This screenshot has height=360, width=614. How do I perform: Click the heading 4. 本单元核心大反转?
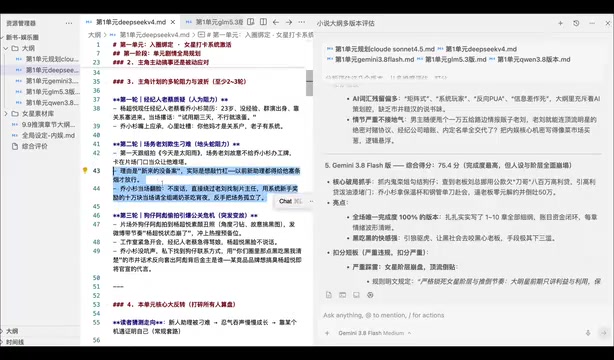[174, 304]
